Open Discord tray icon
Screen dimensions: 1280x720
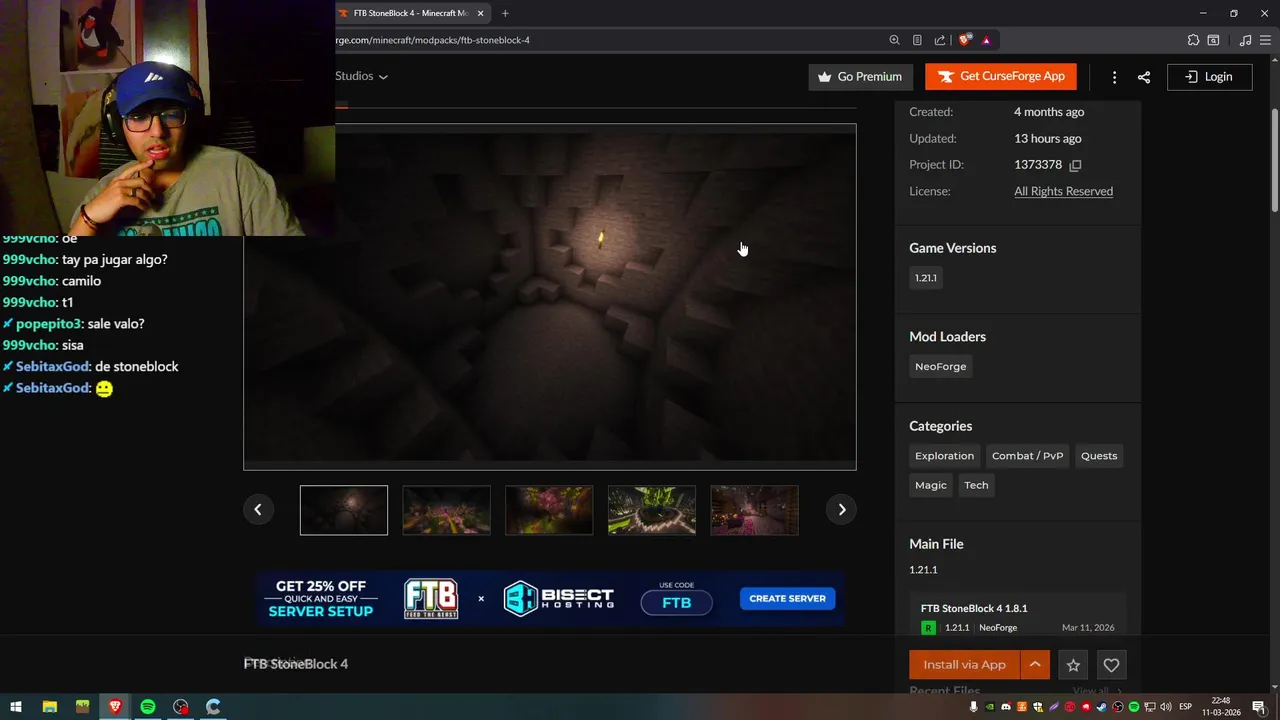[x=1005, y=707]
